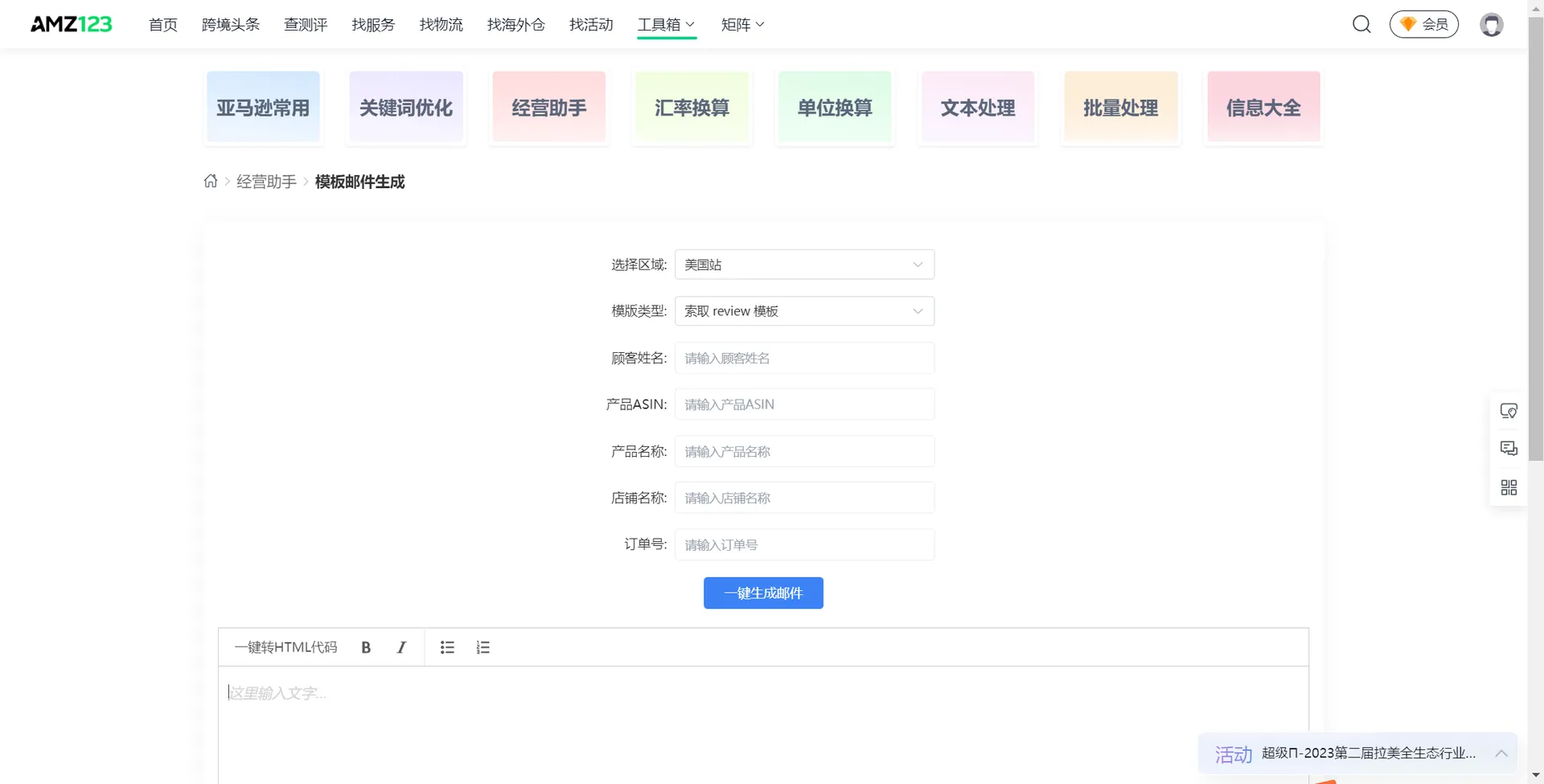Screen dimensions: 1544x784
Task: Focus the 订单号 input field
Action: [804, 544]
